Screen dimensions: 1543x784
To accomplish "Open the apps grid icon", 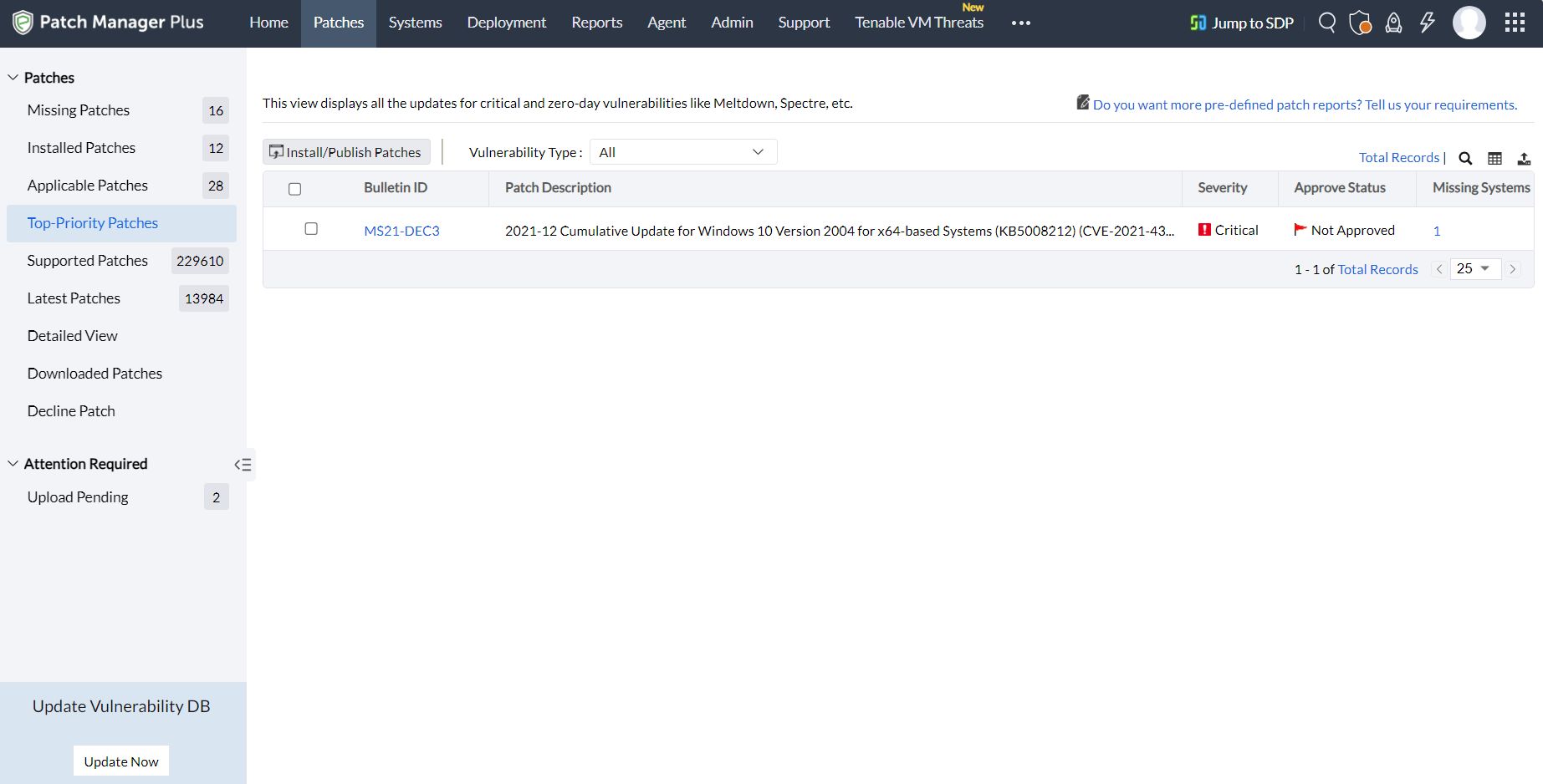I will click(x=1515, y=23).
